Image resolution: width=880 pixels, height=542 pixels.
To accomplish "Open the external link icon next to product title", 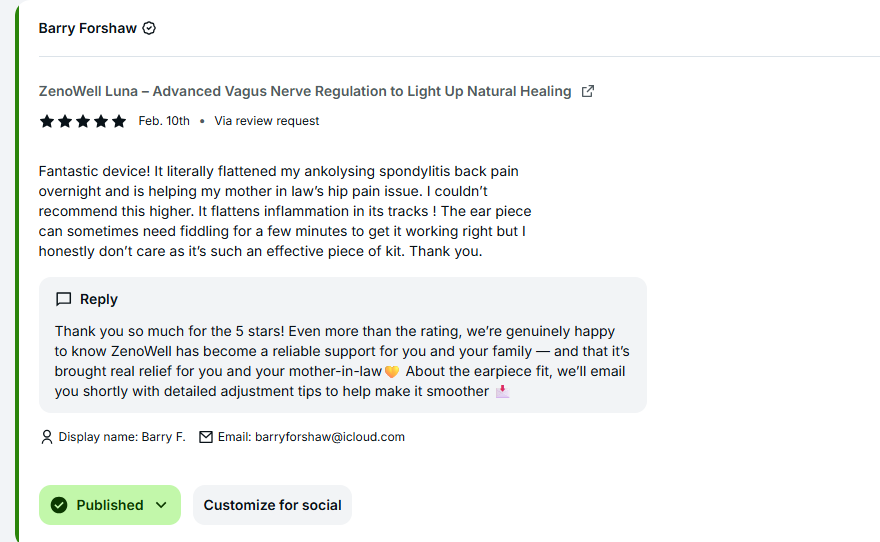I will coord(588,91).
